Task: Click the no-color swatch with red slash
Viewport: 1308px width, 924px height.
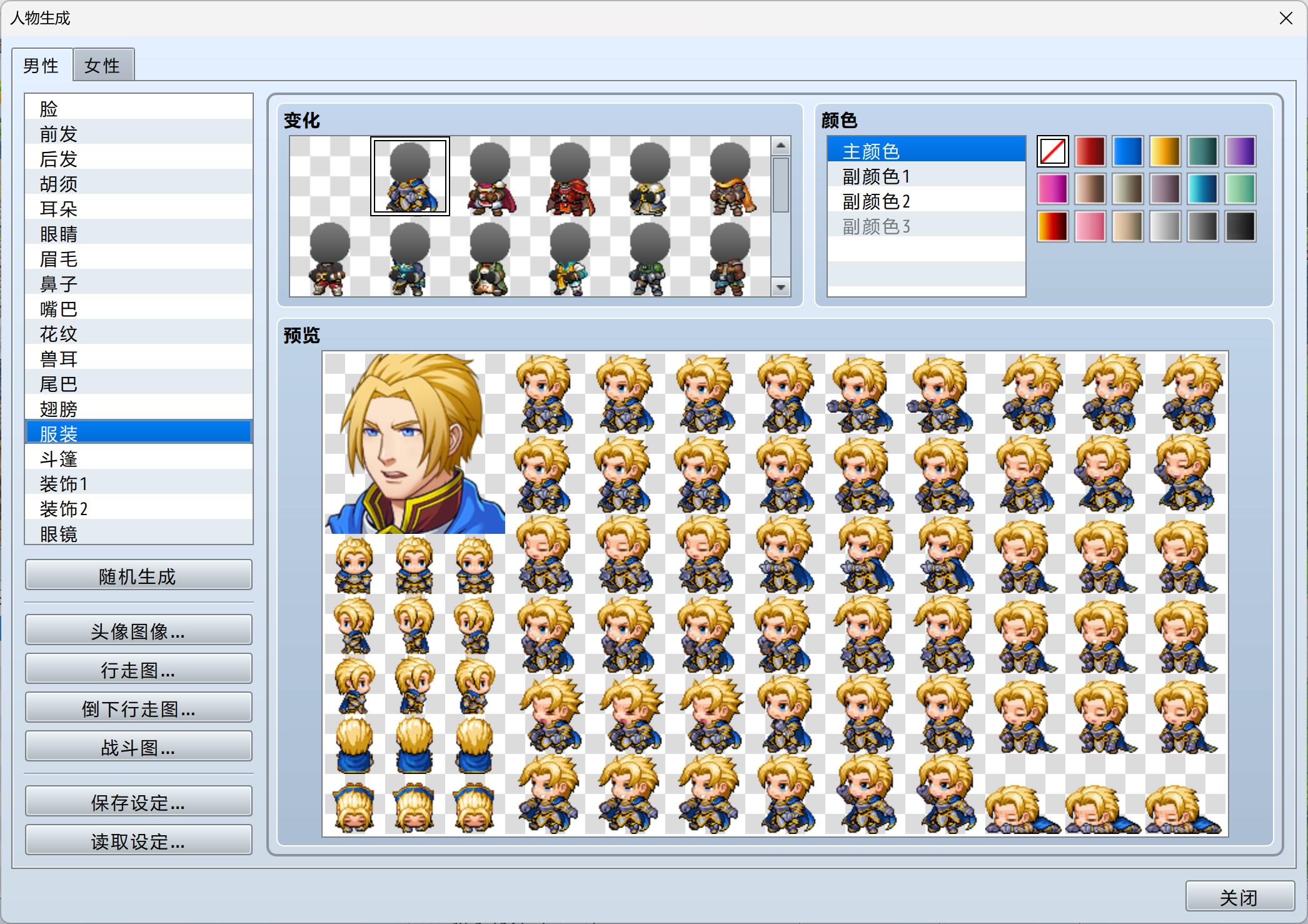Action: point(1053,151)
